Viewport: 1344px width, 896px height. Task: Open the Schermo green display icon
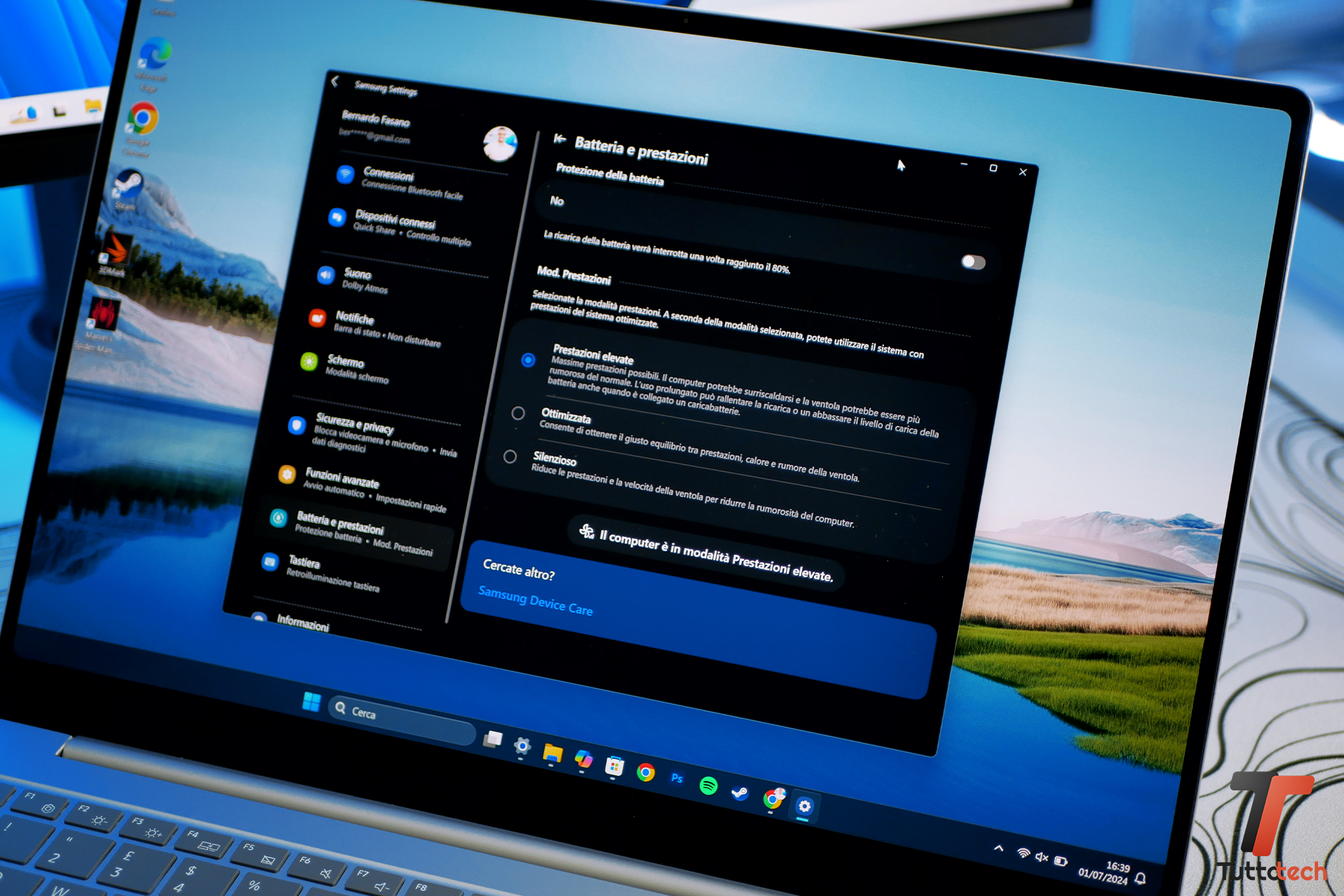click(309, 362)
